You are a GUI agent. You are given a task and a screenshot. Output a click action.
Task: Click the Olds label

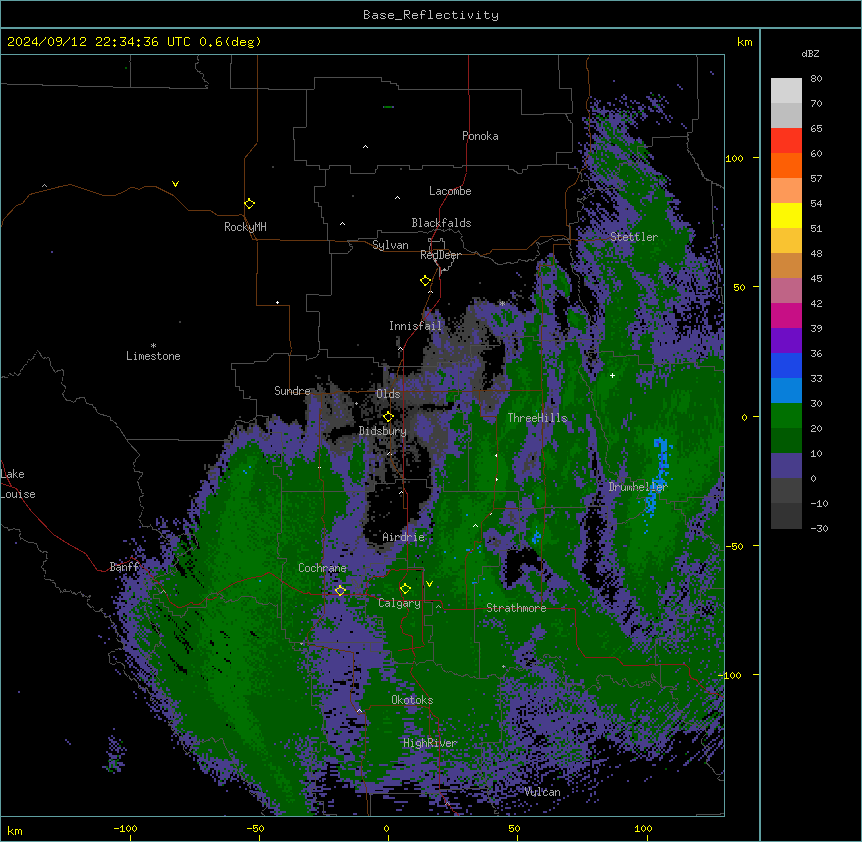(388, 394)
